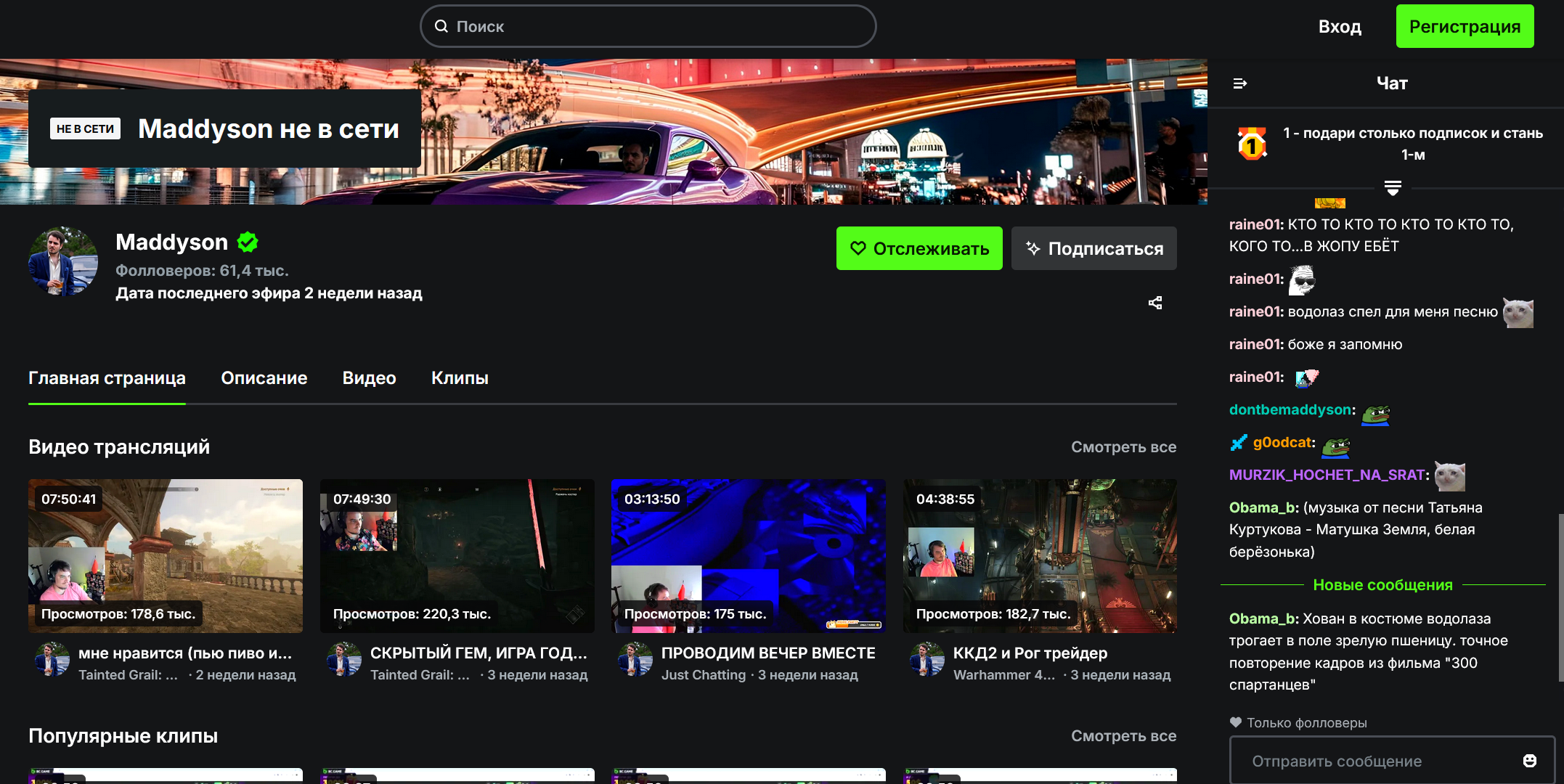The width and height of the screenshot is (1564, 784).
Task: Click the Вход login link
Action: (x=1340, y=27)
